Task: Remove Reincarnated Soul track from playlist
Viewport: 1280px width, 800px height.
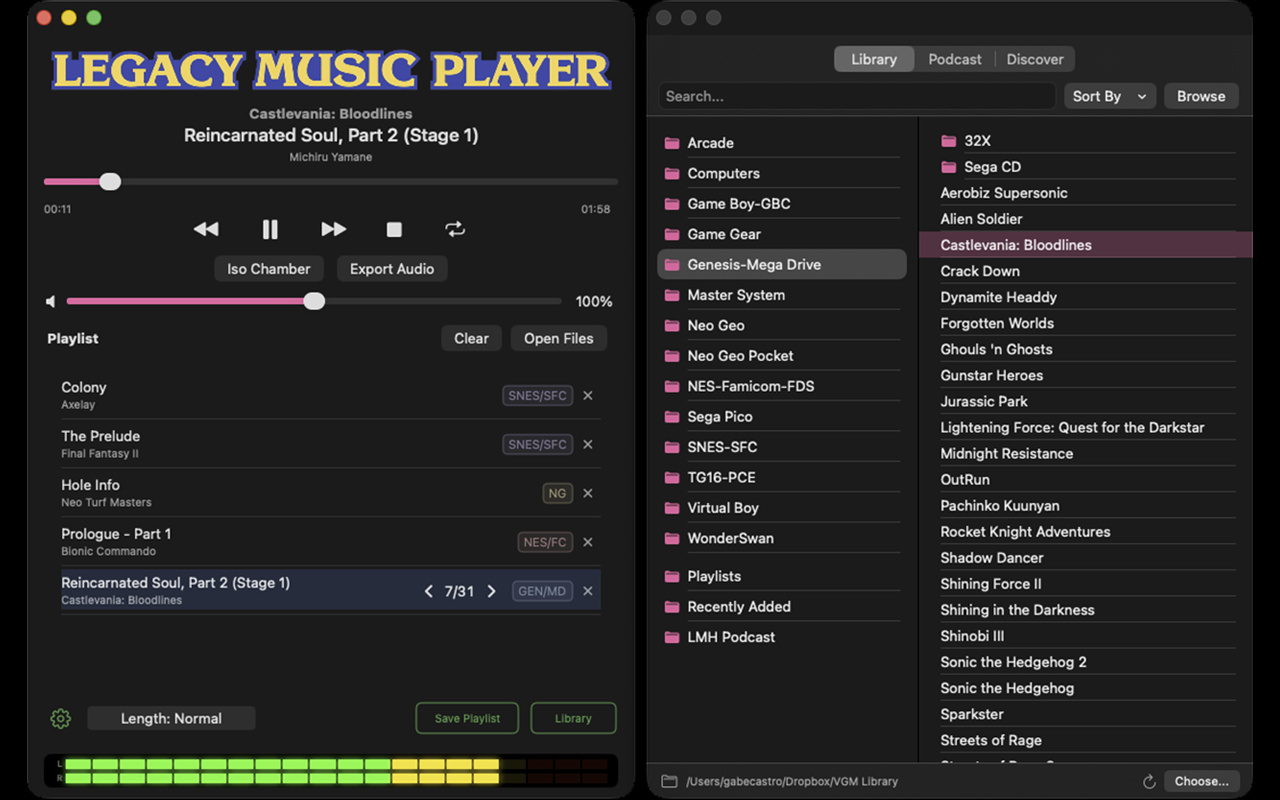Action: point(588,591)
